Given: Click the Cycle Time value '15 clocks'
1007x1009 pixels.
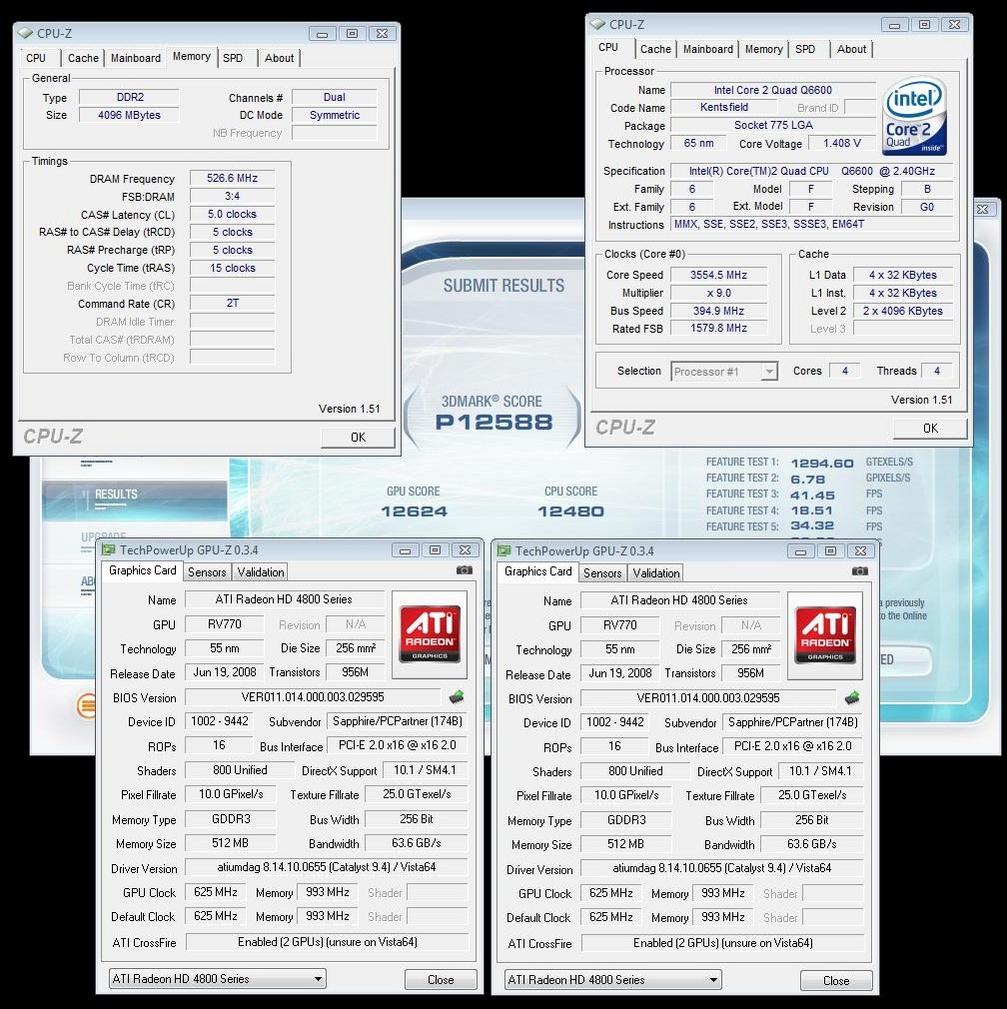Looking at the screenshot, I should pyautogui.click(x=232, y=268).
